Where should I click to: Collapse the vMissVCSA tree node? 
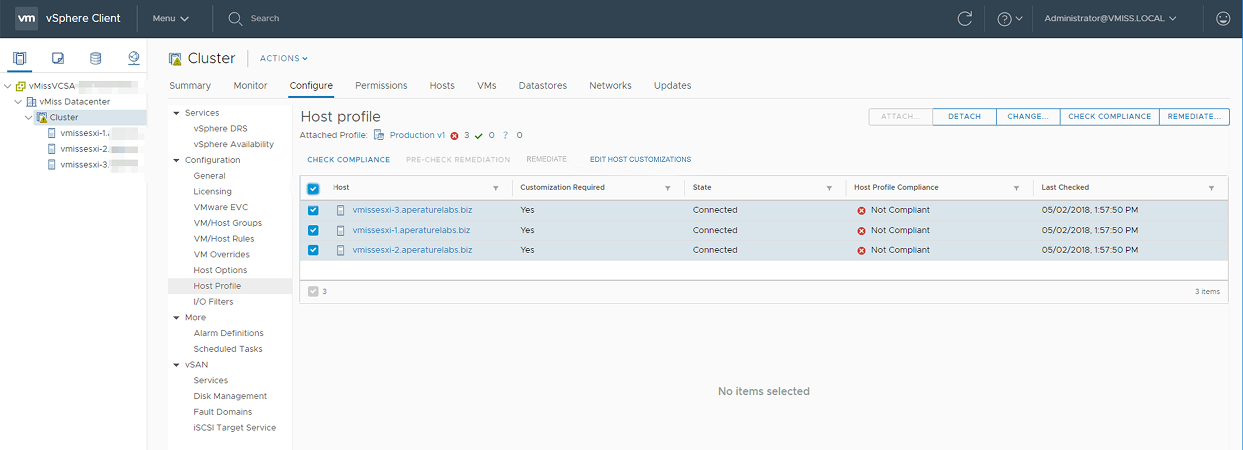[7, 86]
